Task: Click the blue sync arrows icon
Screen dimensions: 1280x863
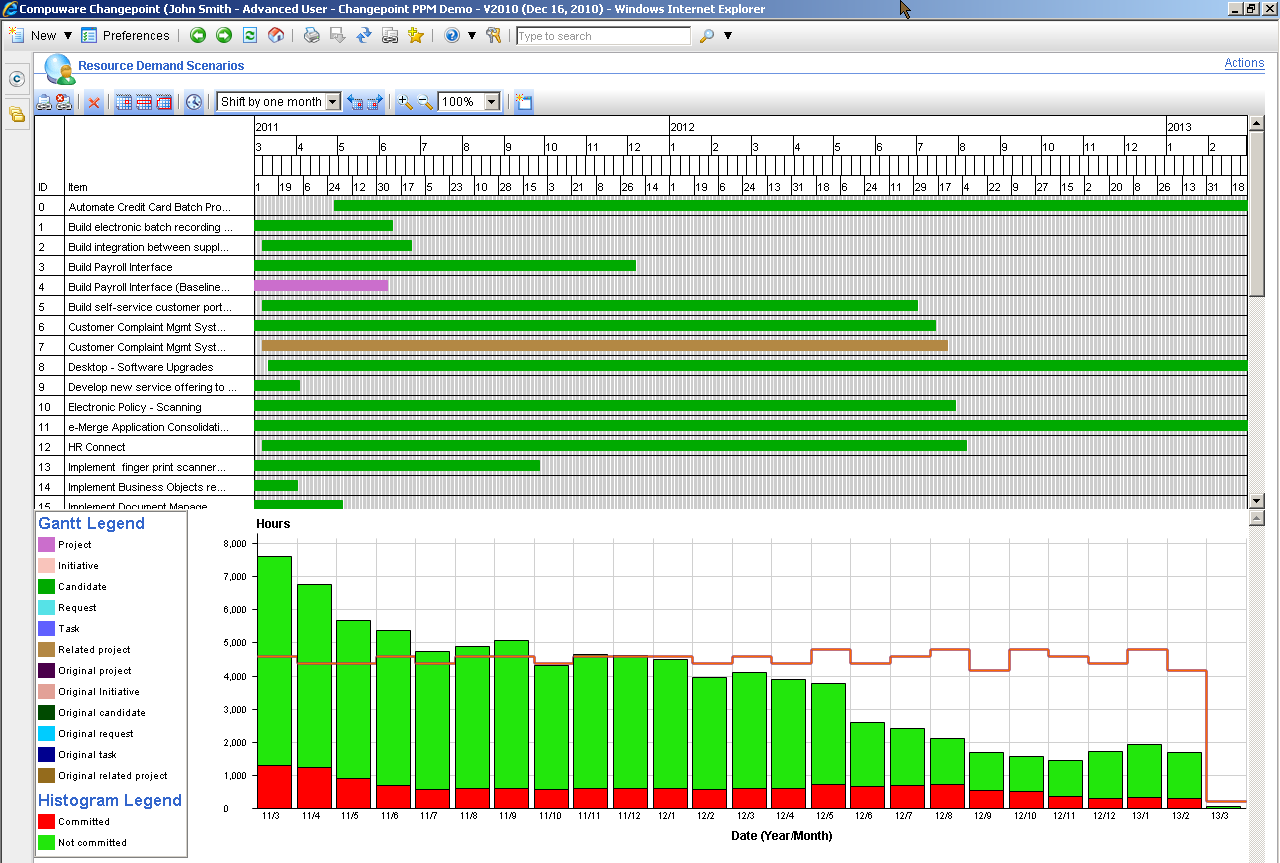Action: click(x=364, y=35)
